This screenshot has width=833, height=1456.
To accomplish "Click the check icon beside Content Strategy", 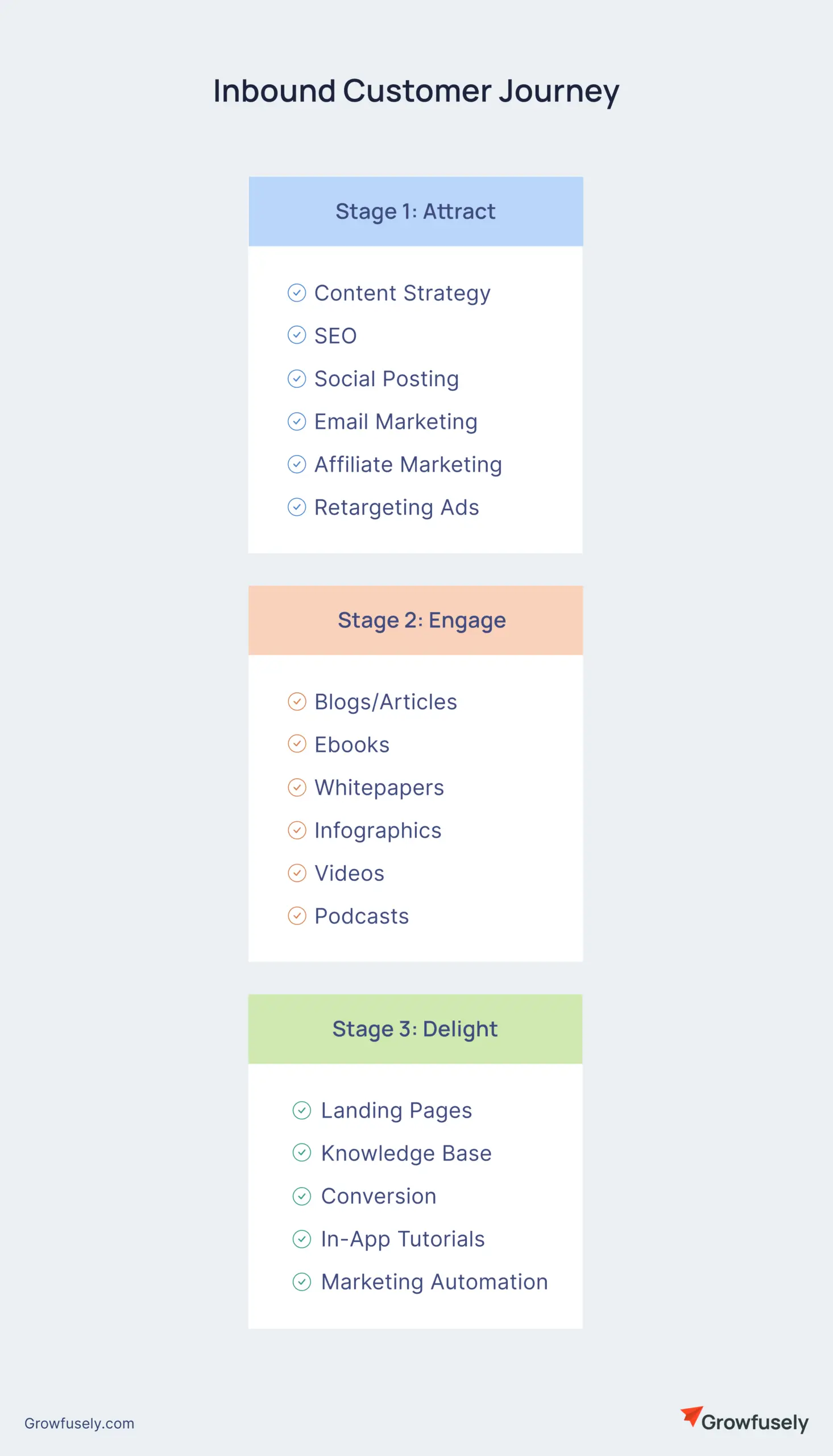I will 296,293.
